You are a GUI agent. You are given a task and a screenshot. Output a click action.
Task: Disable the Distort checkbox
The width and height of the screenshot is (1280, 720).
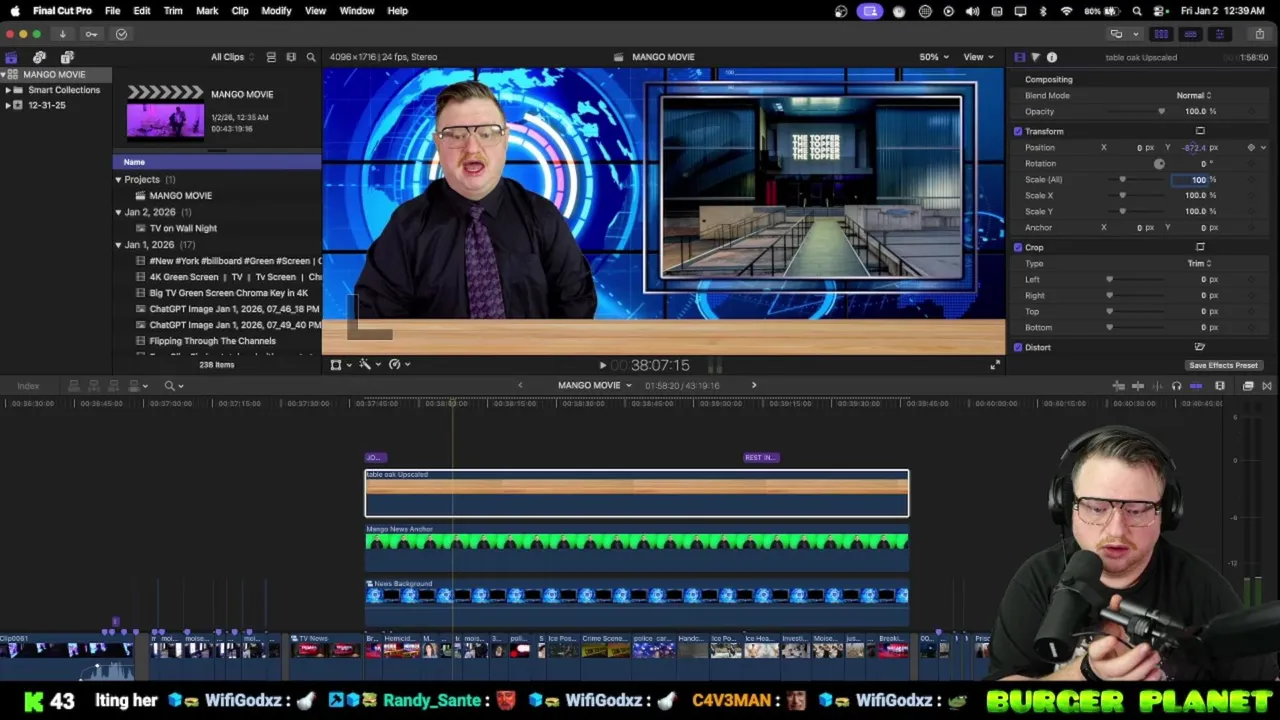tap(1018, 347)
